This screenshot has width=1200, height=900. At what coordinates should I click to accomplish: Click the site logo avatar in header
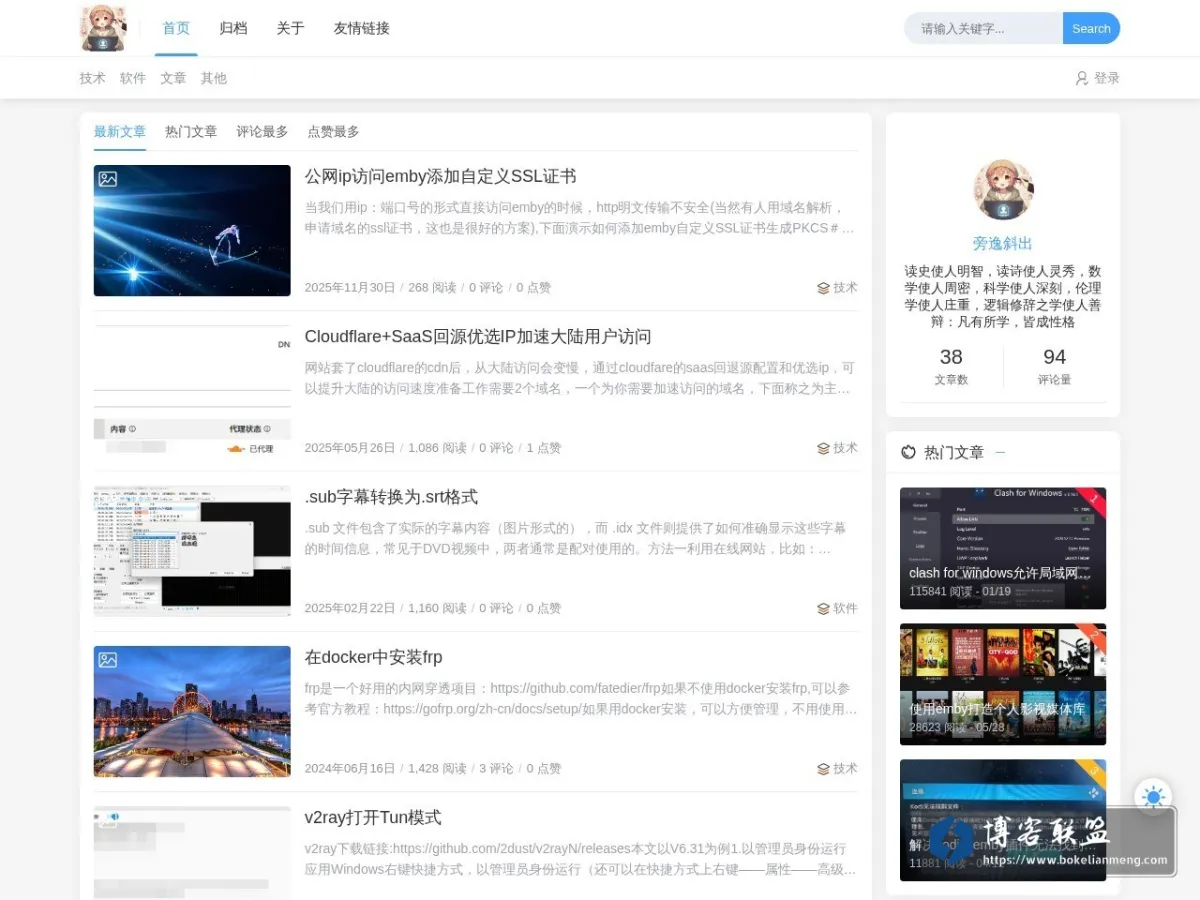[x=103, y=28]
